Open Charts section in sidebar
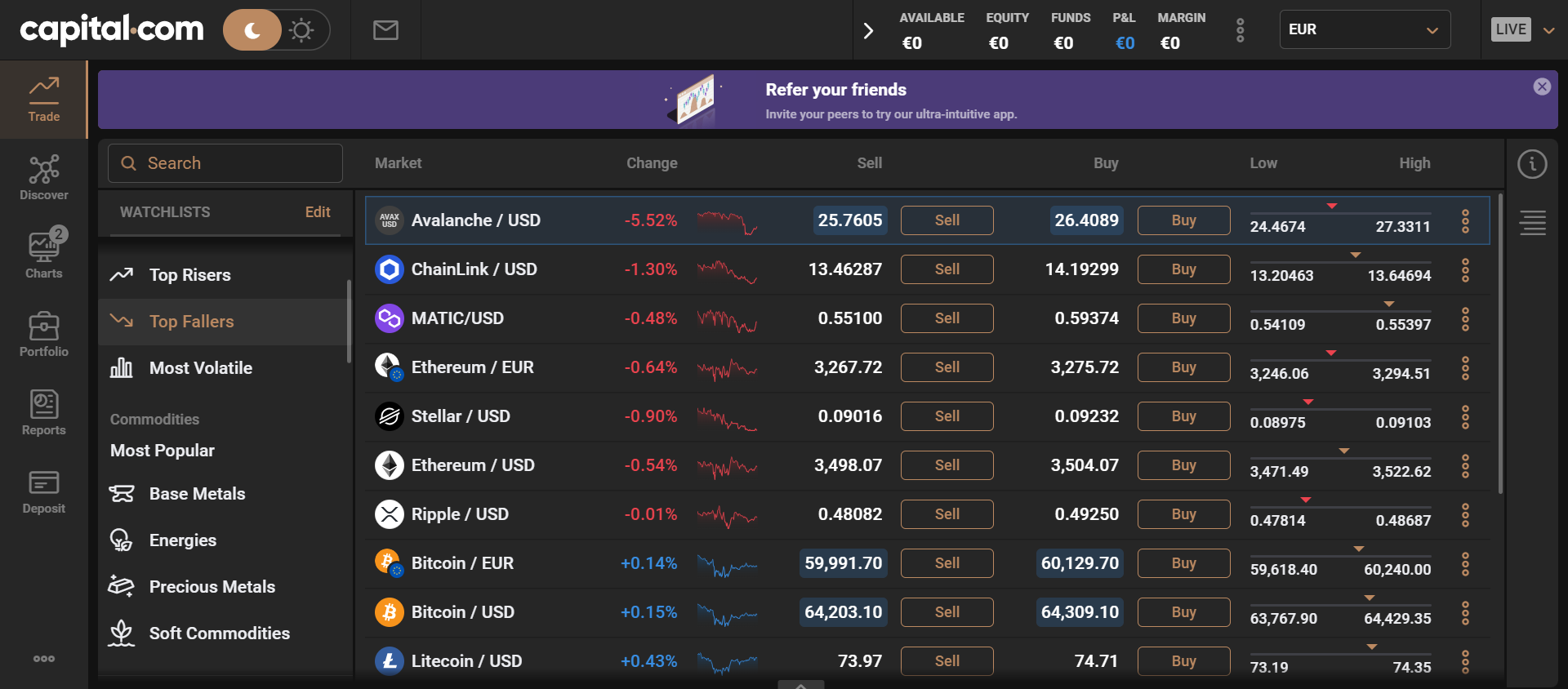 [x=44, y=255]
